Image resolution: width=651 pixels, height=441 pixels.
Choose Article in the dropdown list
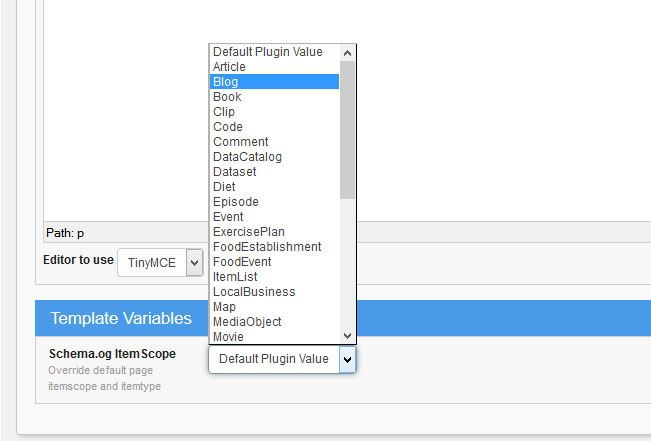coord(274,67)
